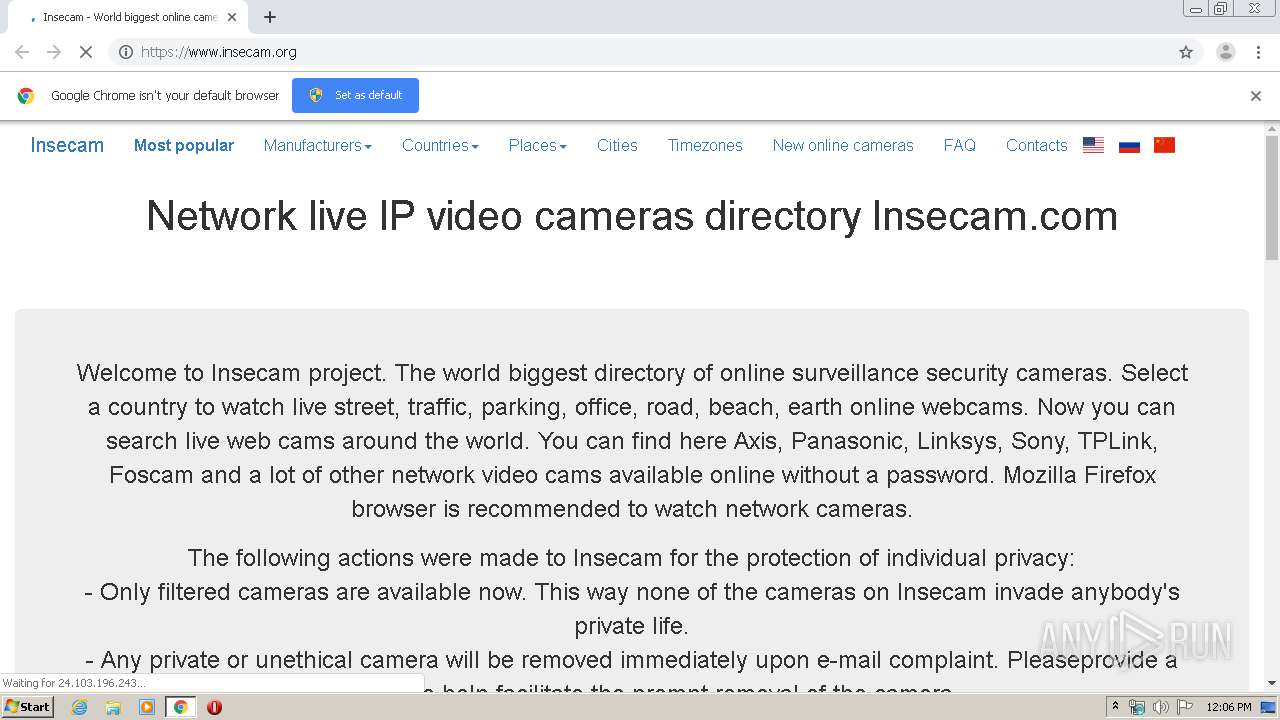Click the Insecam brand link
The width and height of the screenshot is (1280, 720).
point(67,145)
